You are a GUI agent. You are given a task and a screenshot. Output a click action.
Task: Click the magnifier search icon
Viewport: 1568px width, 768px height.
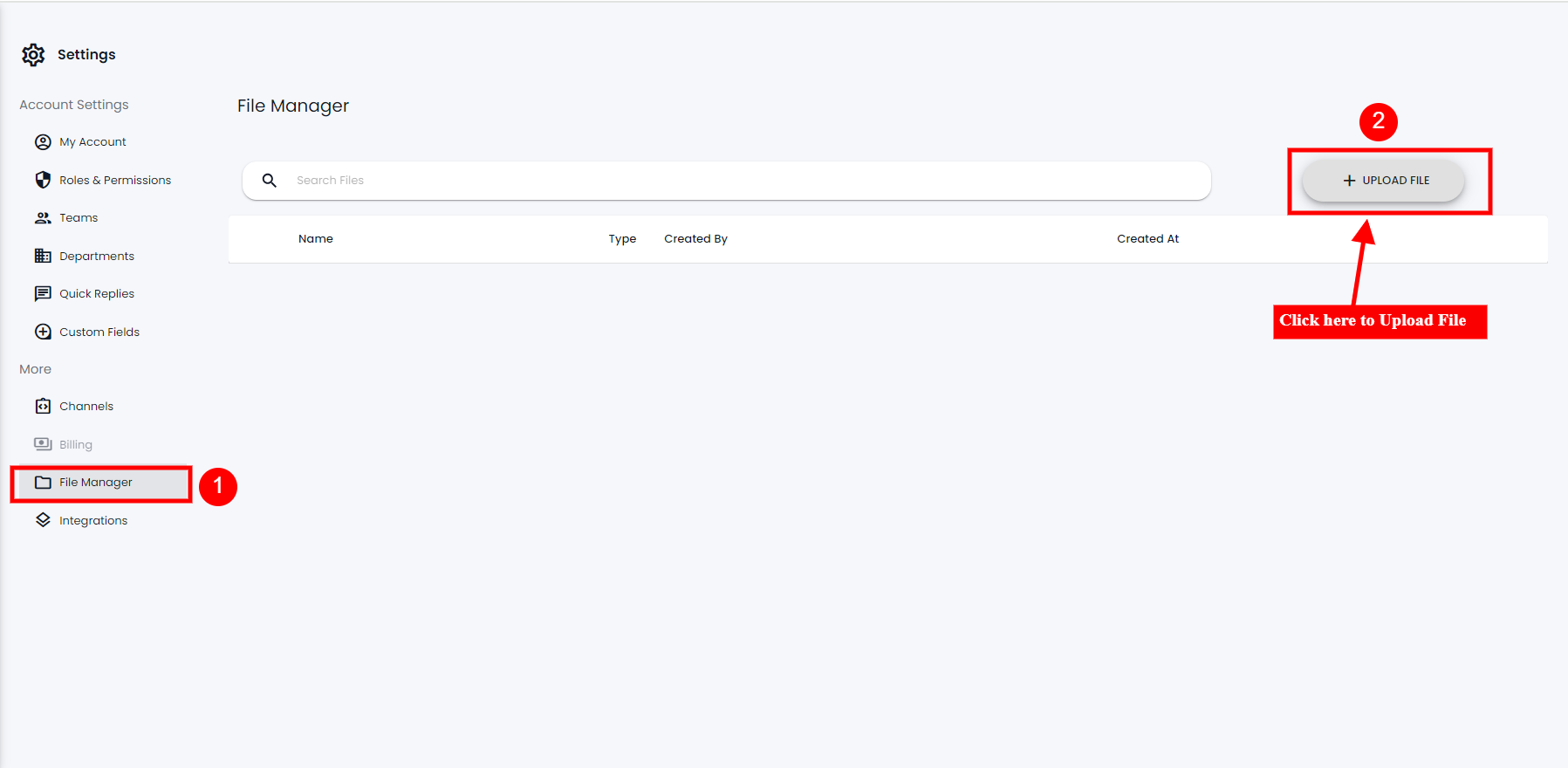270,181
